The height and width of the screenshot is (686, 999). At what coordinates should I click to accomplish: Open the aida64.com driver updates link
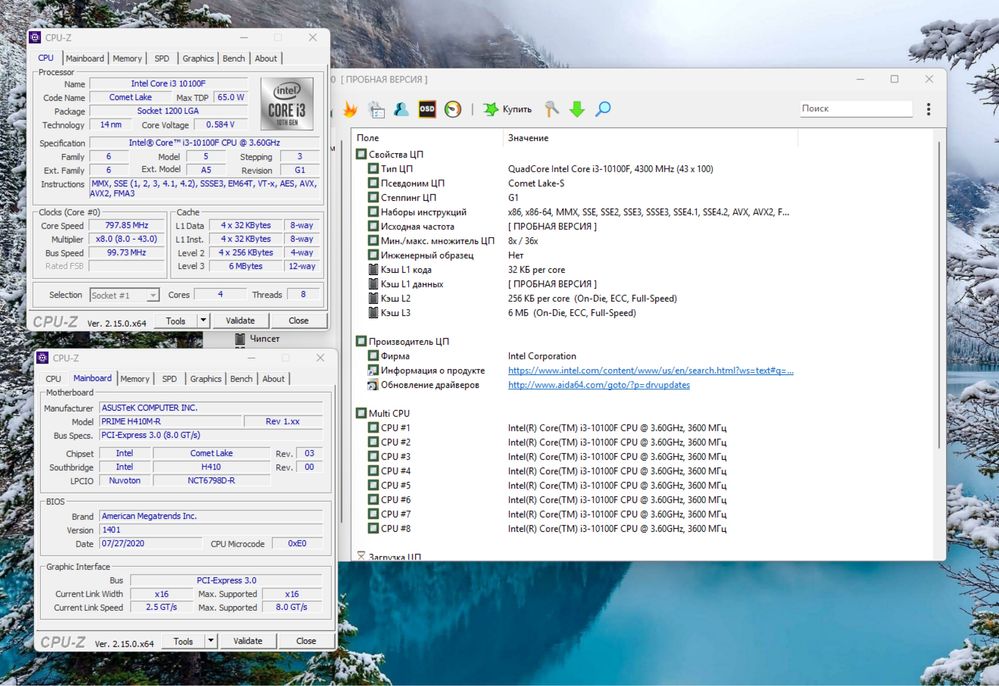(x=599, y=385)
